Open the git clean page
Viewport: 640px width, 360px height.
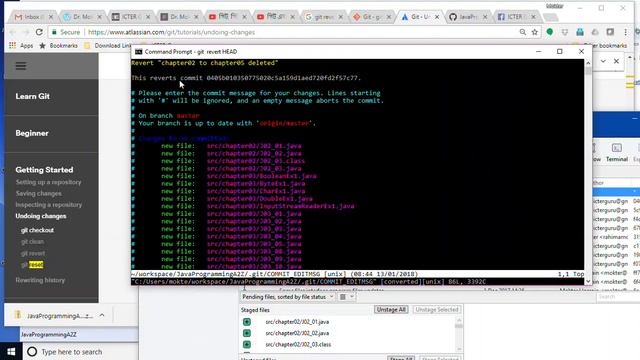[x=32, y=242]
